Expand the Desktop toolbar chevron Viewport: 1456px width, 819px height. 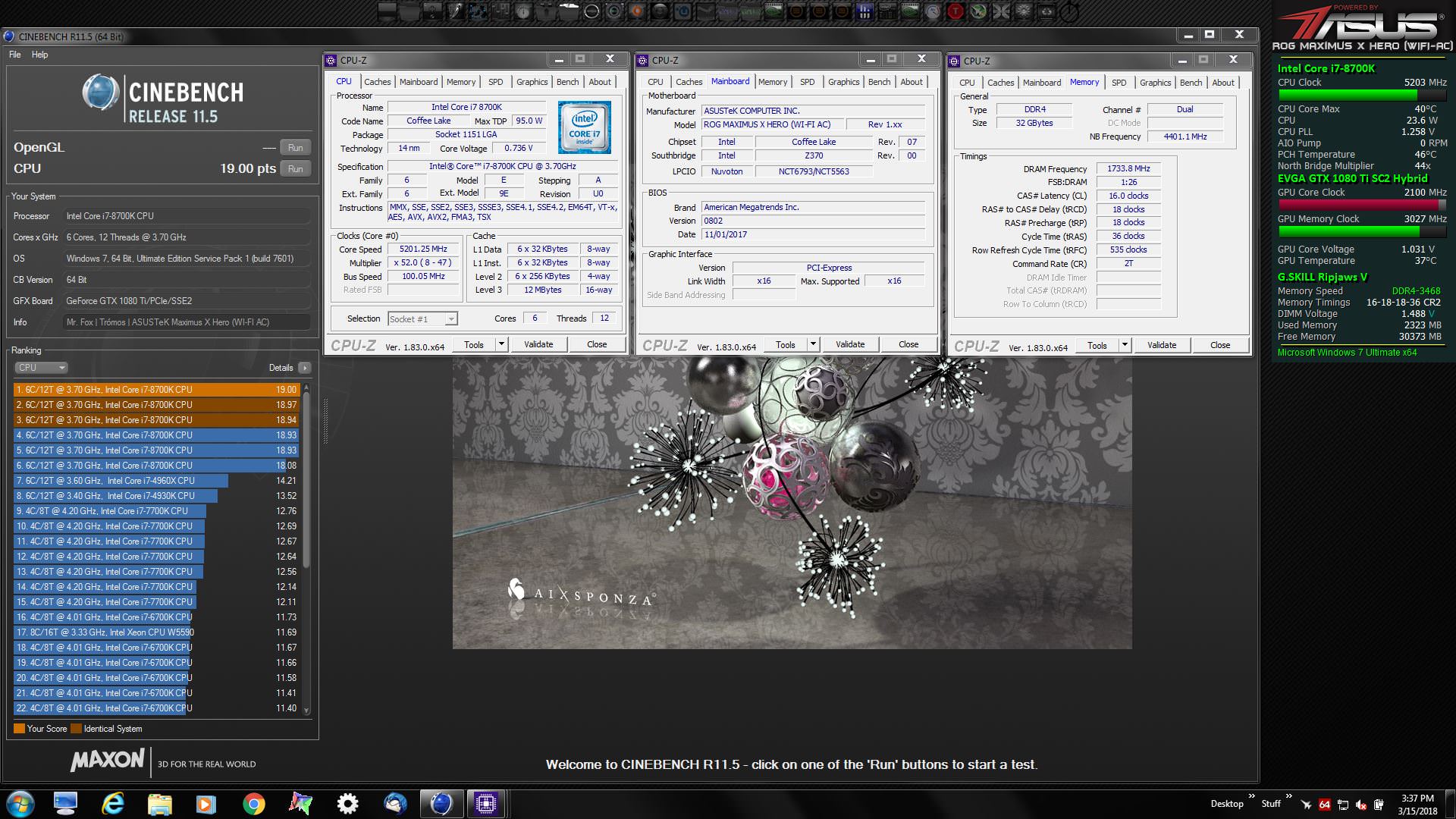click(1251, 796)
